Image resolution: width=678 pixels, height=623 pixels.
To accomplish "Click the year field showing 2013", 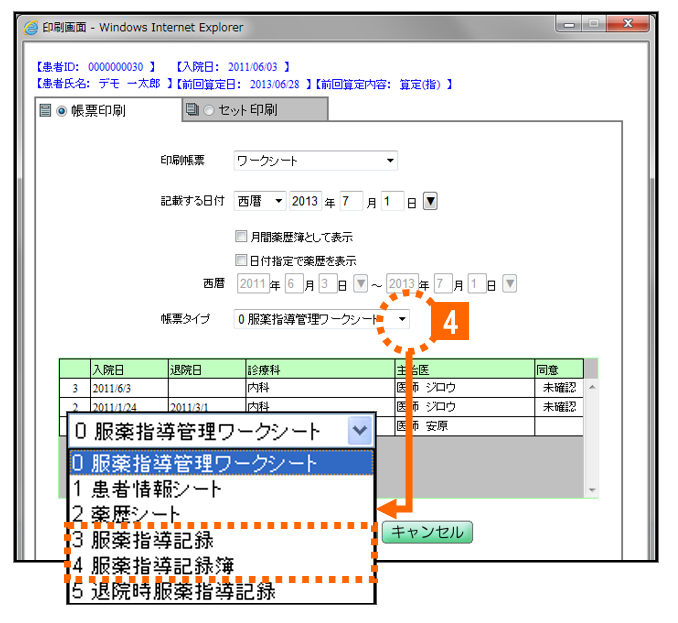I will [x=305, y=201].
